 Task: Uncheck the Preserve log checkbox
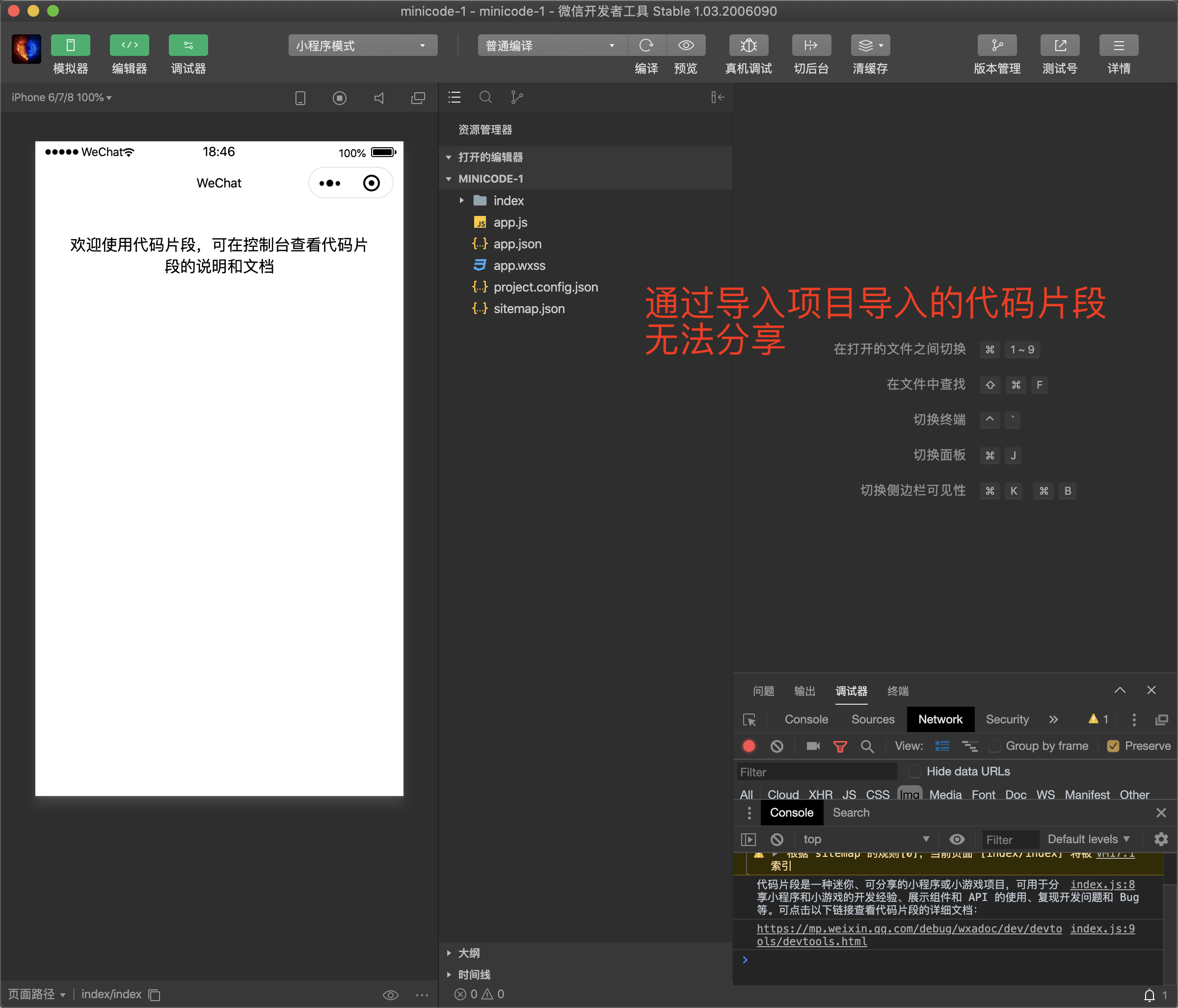tap(1113, 746)
